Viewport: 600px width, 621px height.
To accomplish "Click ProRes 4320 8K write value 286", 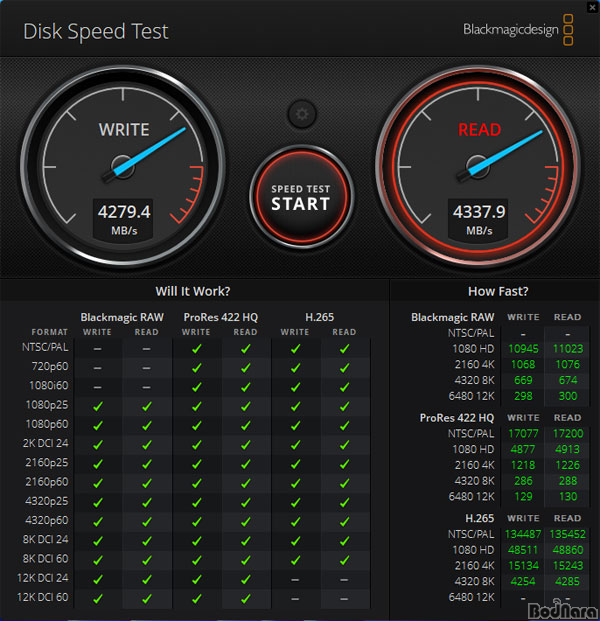I will (x=523, y=481).
